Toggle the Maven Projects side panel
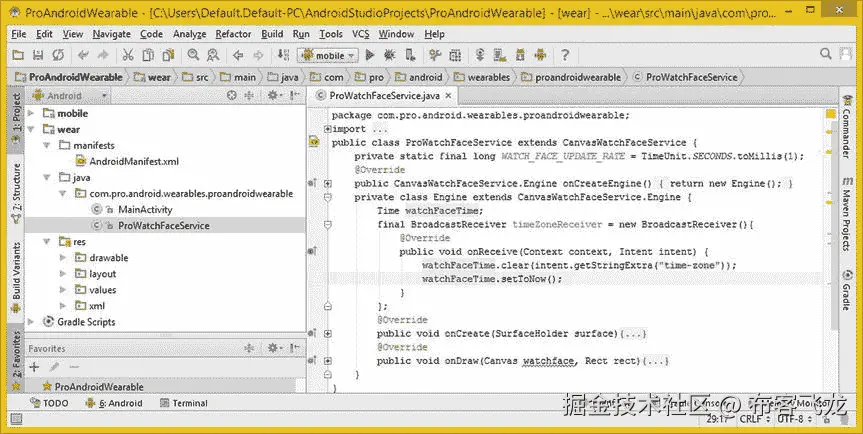The image size is (863, 434). [x=846, y=217]
